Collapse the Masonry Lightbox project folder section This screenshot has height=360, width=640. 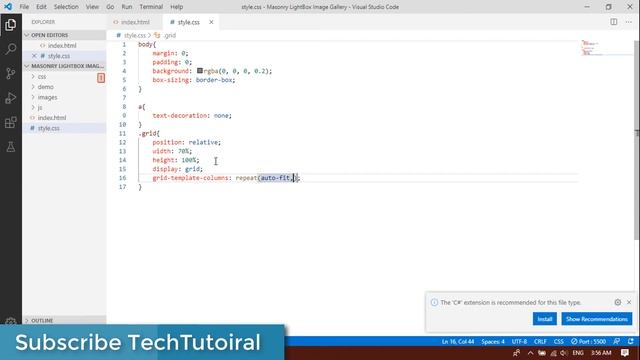click(x=64, y=66)
